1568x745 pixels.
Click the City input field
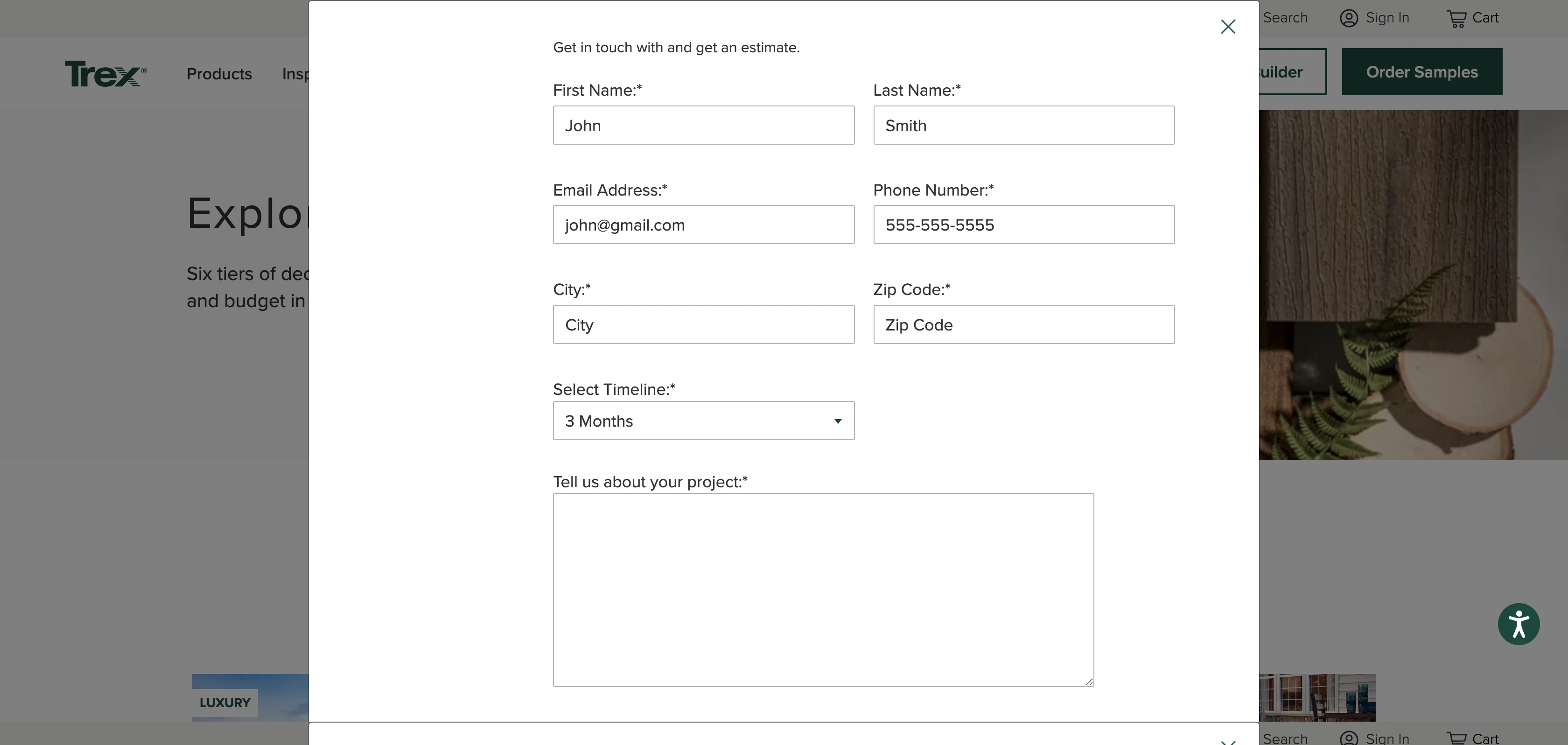click(x=703, y=324)
